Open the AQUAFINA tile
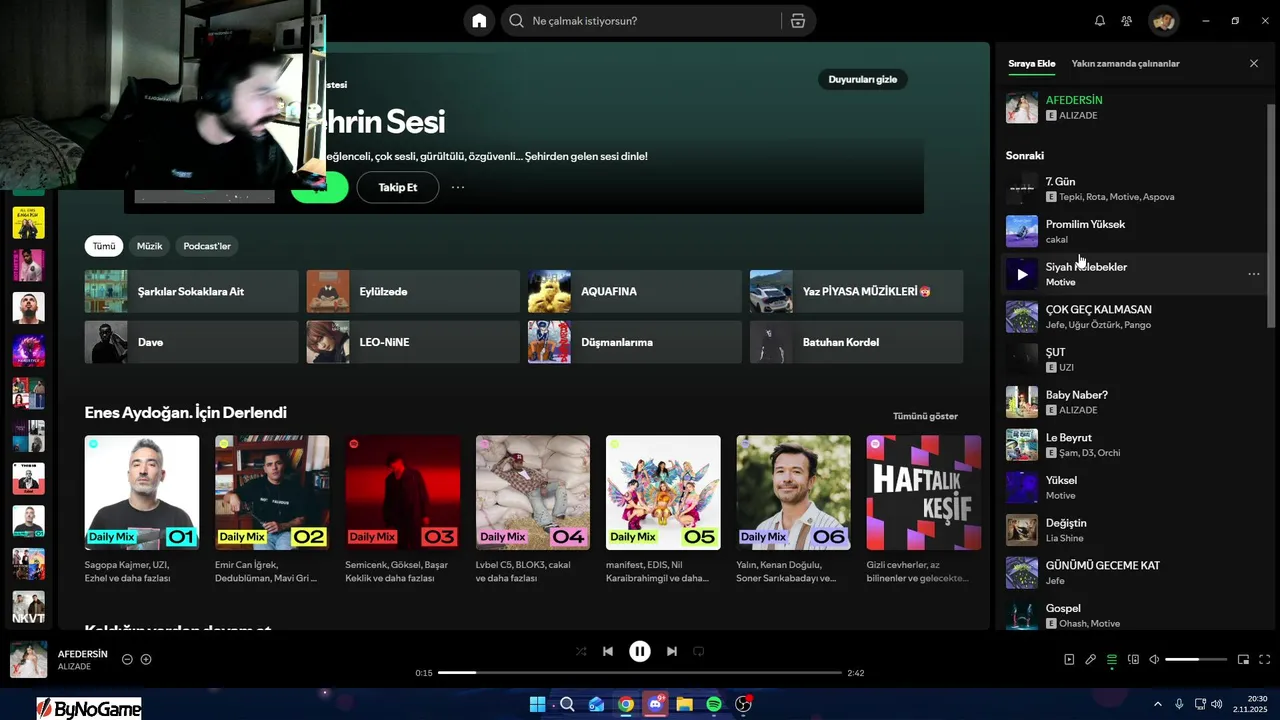Screen dimensions: 1280x720 (635, 291)
